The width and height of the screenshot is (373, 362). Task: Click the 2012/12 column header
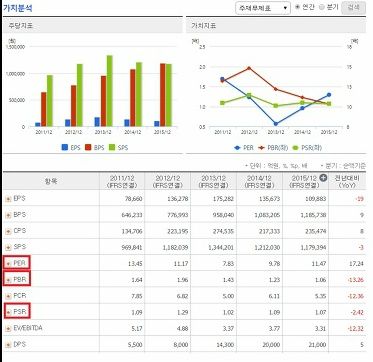click(168, 181)
